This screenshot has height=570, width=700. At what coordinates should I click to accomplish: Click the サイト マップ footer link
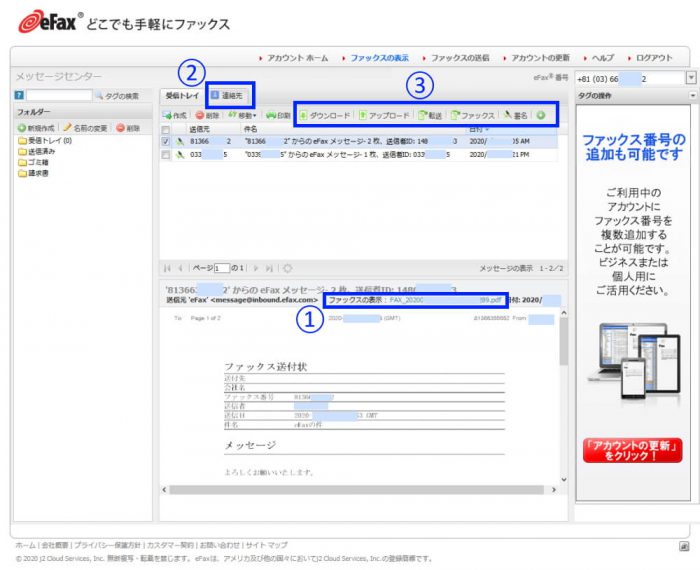coord(267,545)
